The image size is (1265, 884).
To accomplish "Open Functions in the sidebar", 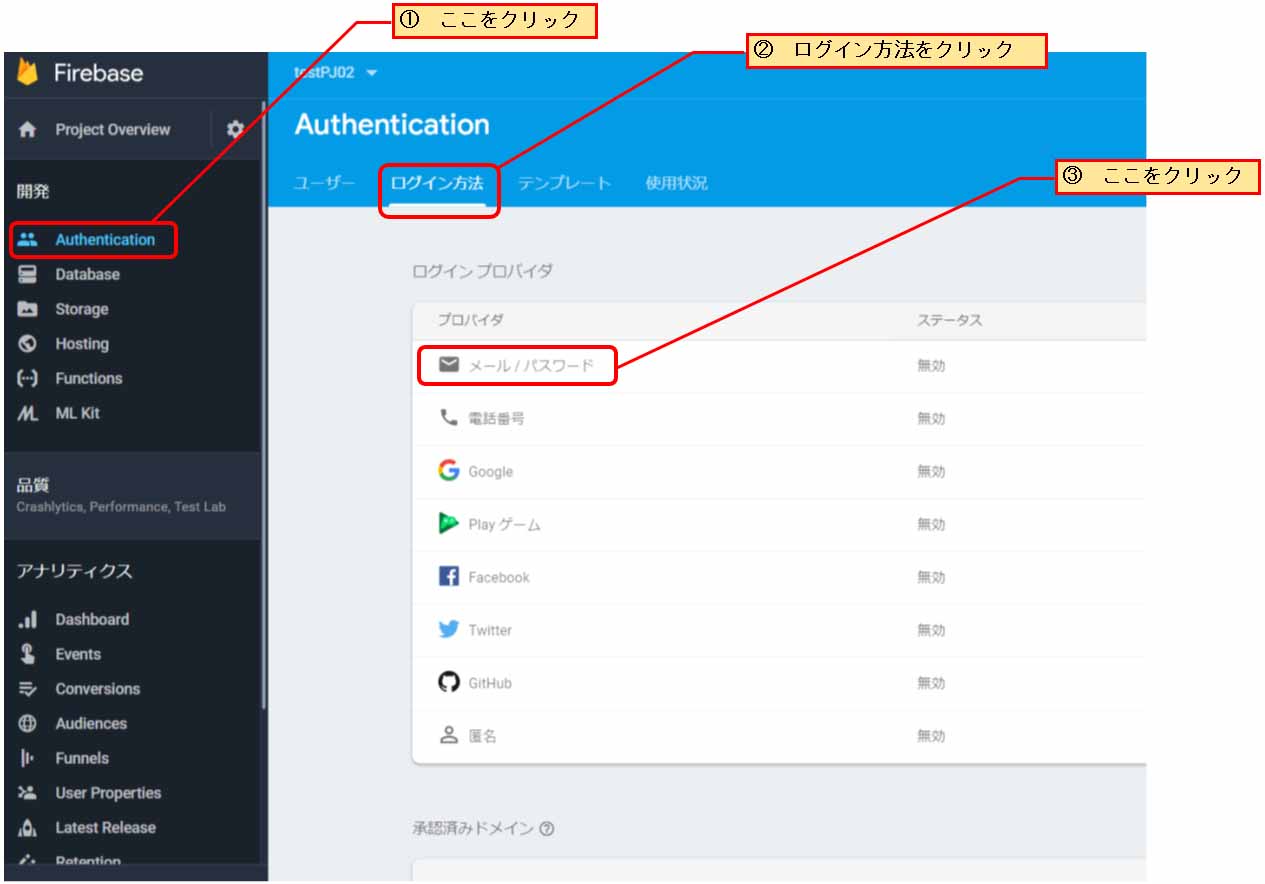I will [88, 378].
